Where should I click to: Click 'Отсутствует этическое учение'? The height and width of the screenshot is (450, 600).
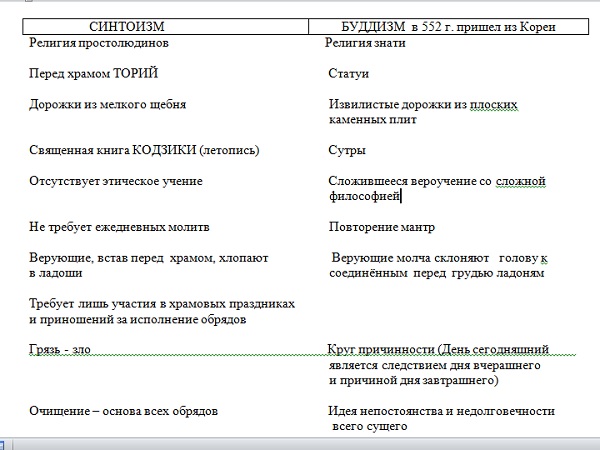116,181
